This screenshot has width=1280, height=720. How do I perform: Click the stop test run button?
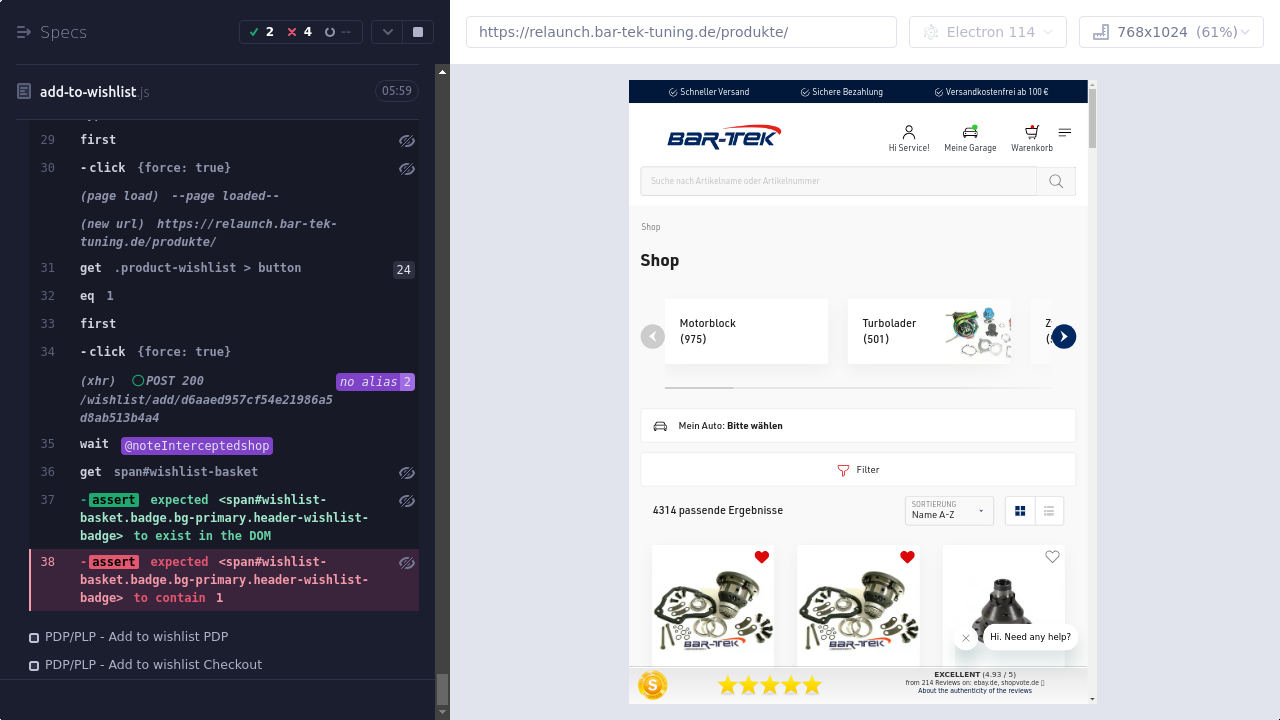[x=417, y=32]
